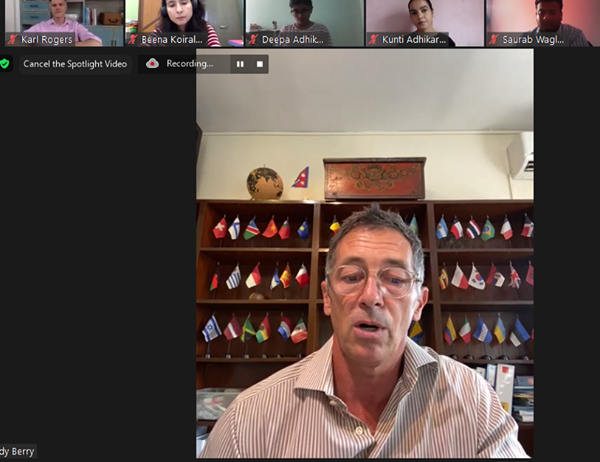This screenshot has width=600, height=462.
Task: Click Kunti Adhikari muted microphone icon
Action: [373, 39]
